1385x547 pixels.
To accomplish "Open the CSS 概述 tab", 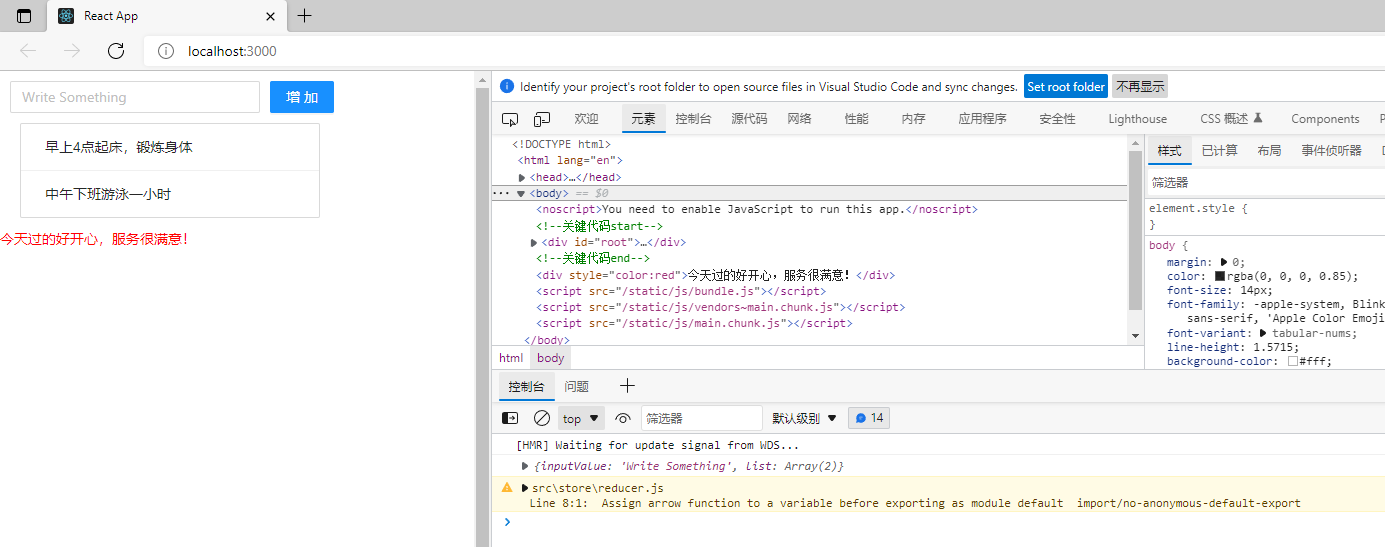I will pyautogui.click(x=1231, y=119).
